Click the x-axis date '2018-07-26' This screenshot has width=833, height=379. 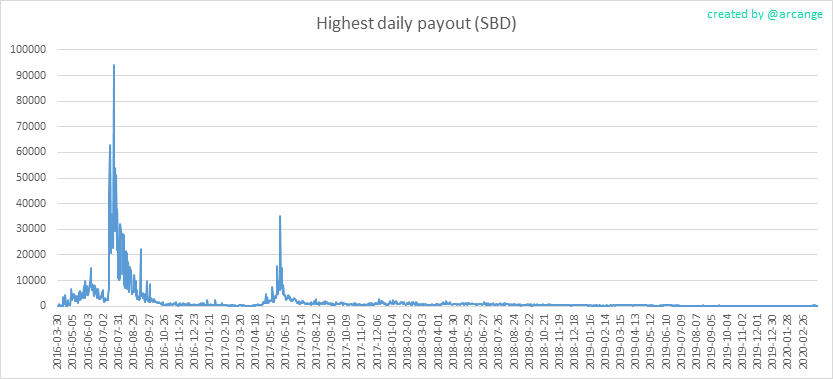(x=499, y=341)
